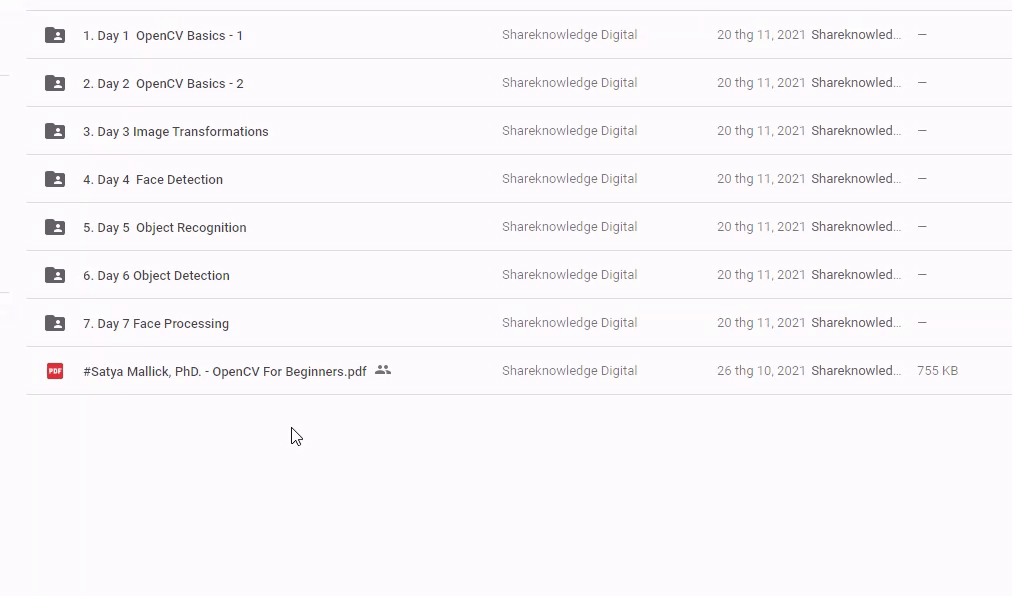Select the '4. Day 4 Face Detection' name
1012x596 pixels.
(153, 180)
